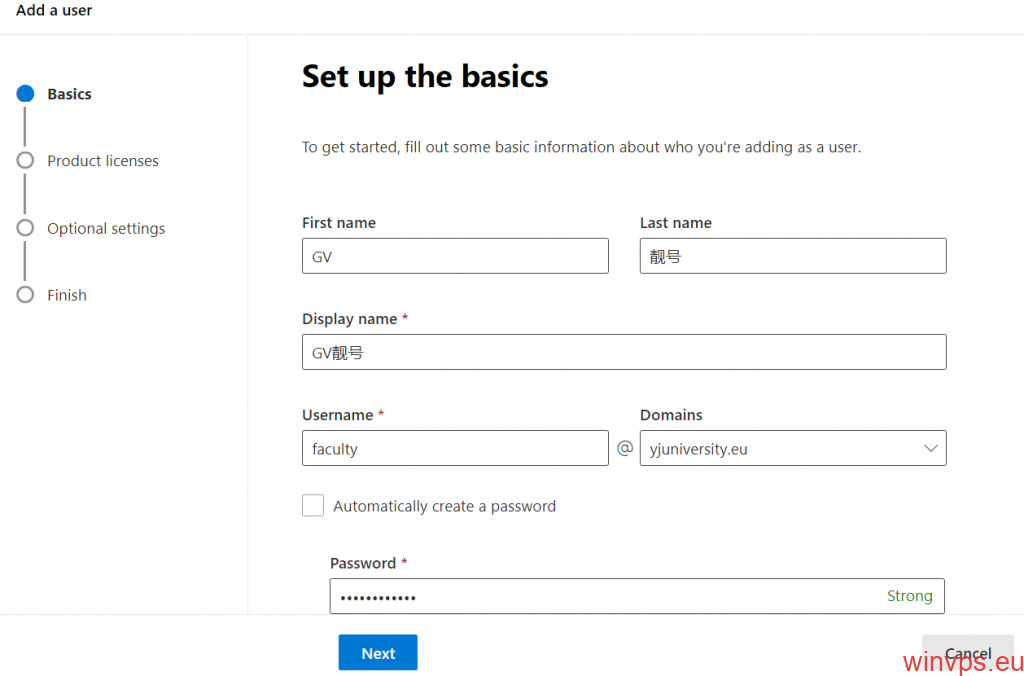Click the green Strong password indicator
The width and height of the screenshot is (1024, 676).
pyautogui.click(x=909, y=596)
